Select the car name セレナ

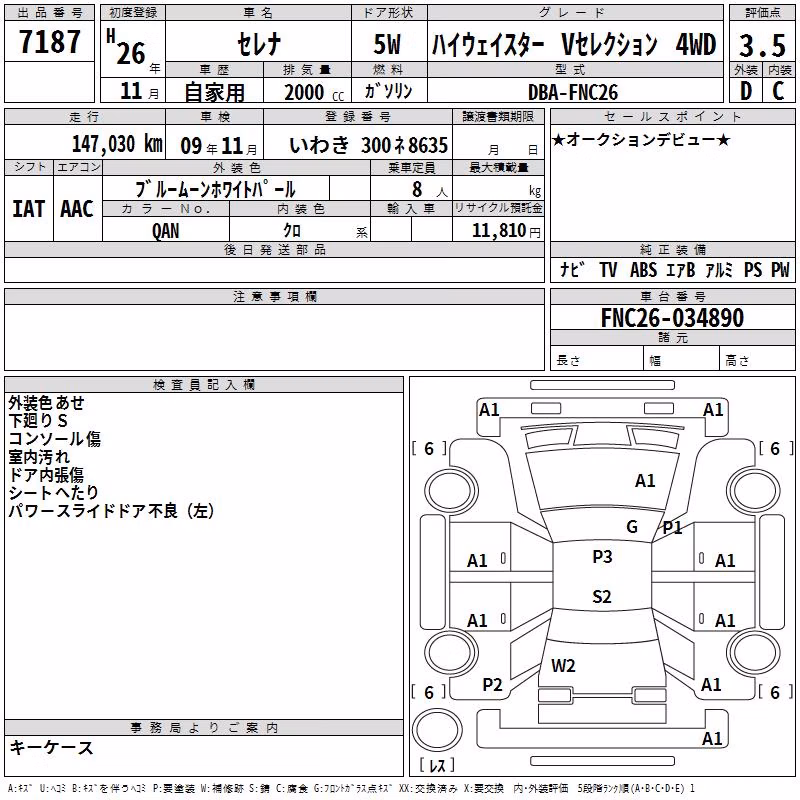click(x=259, y=43)
